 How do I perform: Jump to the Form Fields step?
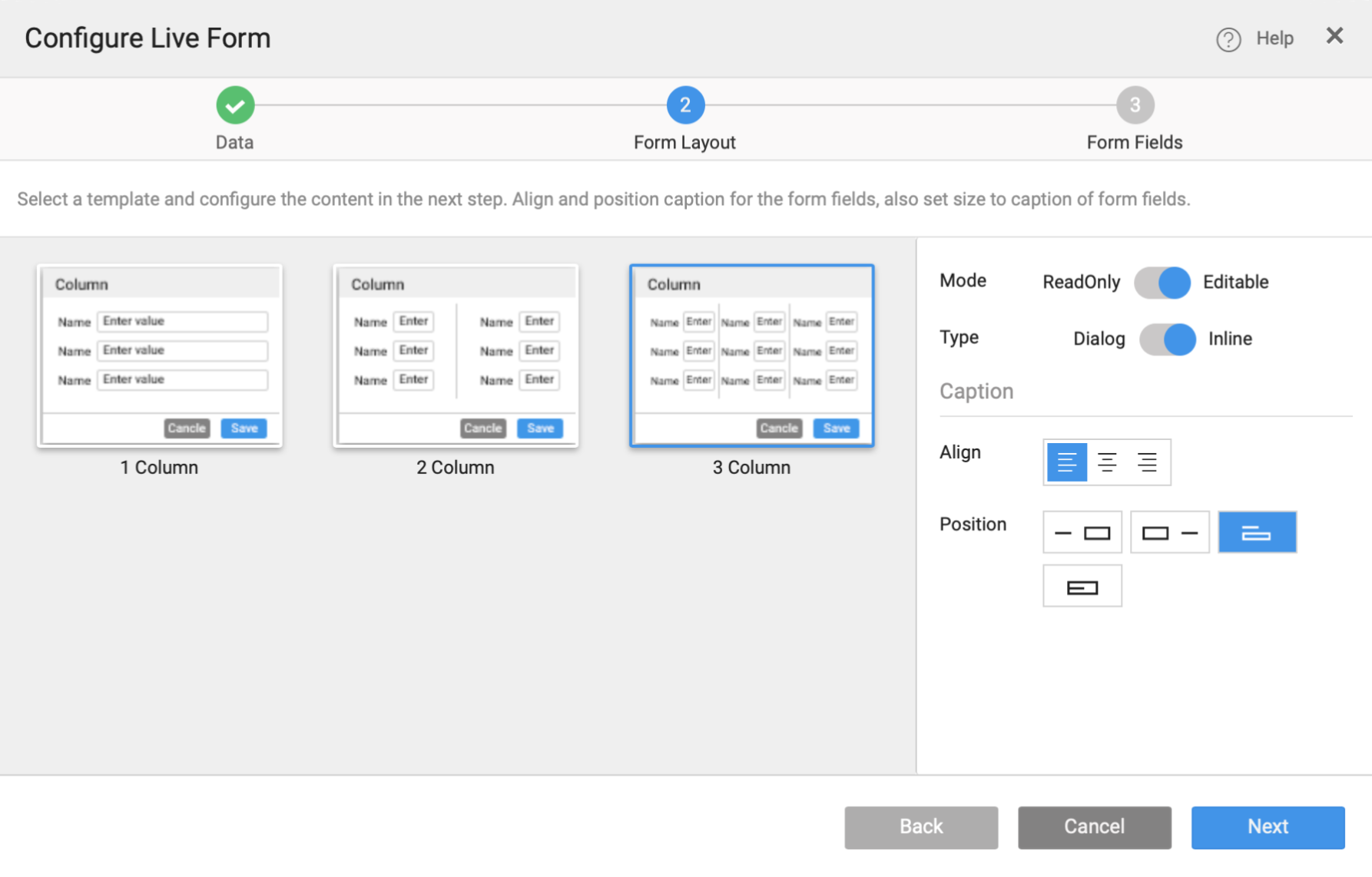[1135, 104]
